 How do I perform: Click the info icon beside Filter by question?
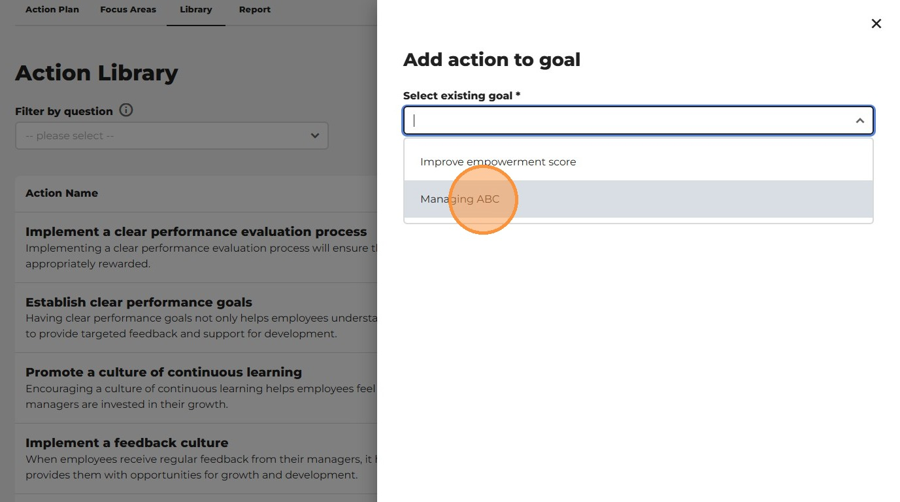pos(126,110)
